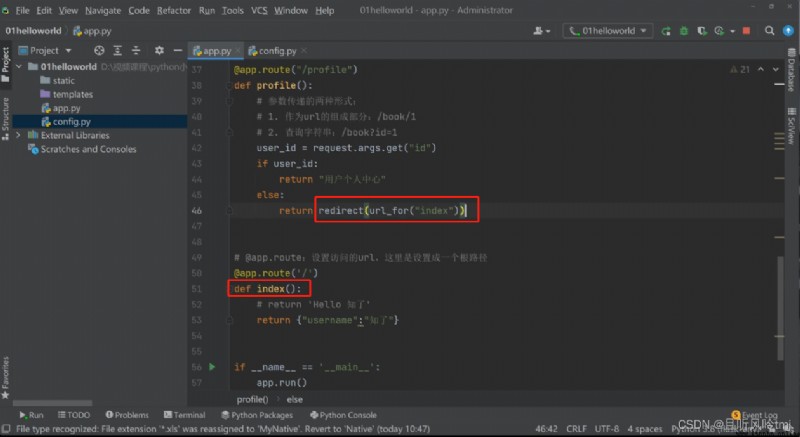800x437 pixels.
Task: Open the Run tool window
Action: [x=31, y=415]
